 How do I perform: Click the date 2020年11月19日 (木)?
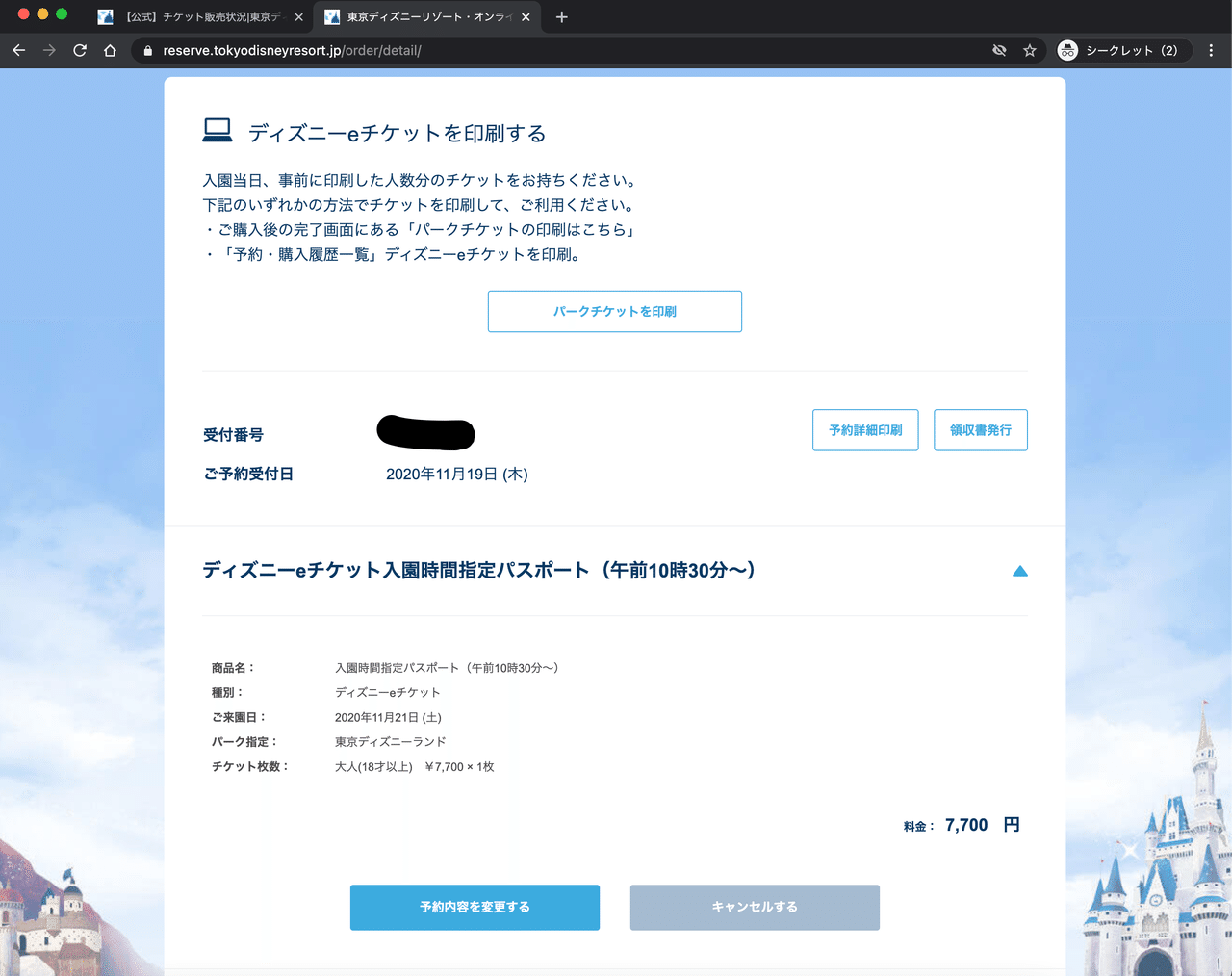pyautogui.click(x=457, y=475)
